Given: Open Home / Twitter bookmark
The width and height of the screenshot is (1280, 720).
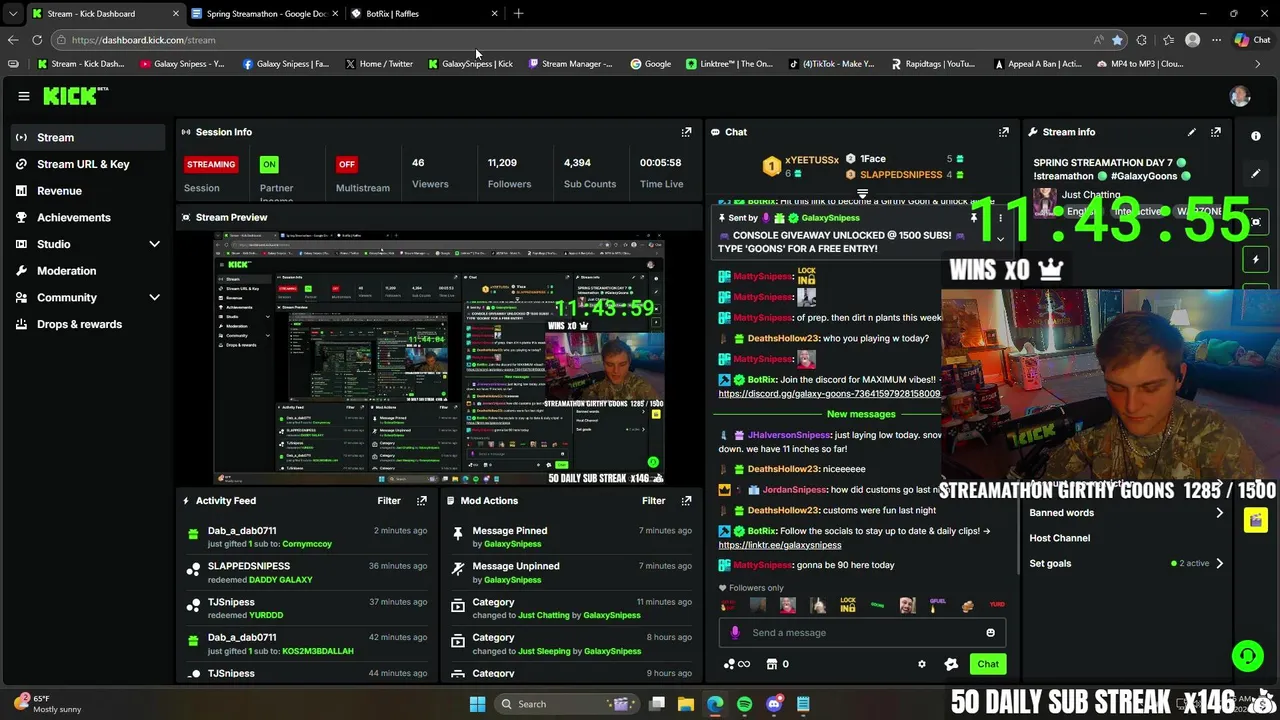Looking at the screenshot, I should 379,64.
